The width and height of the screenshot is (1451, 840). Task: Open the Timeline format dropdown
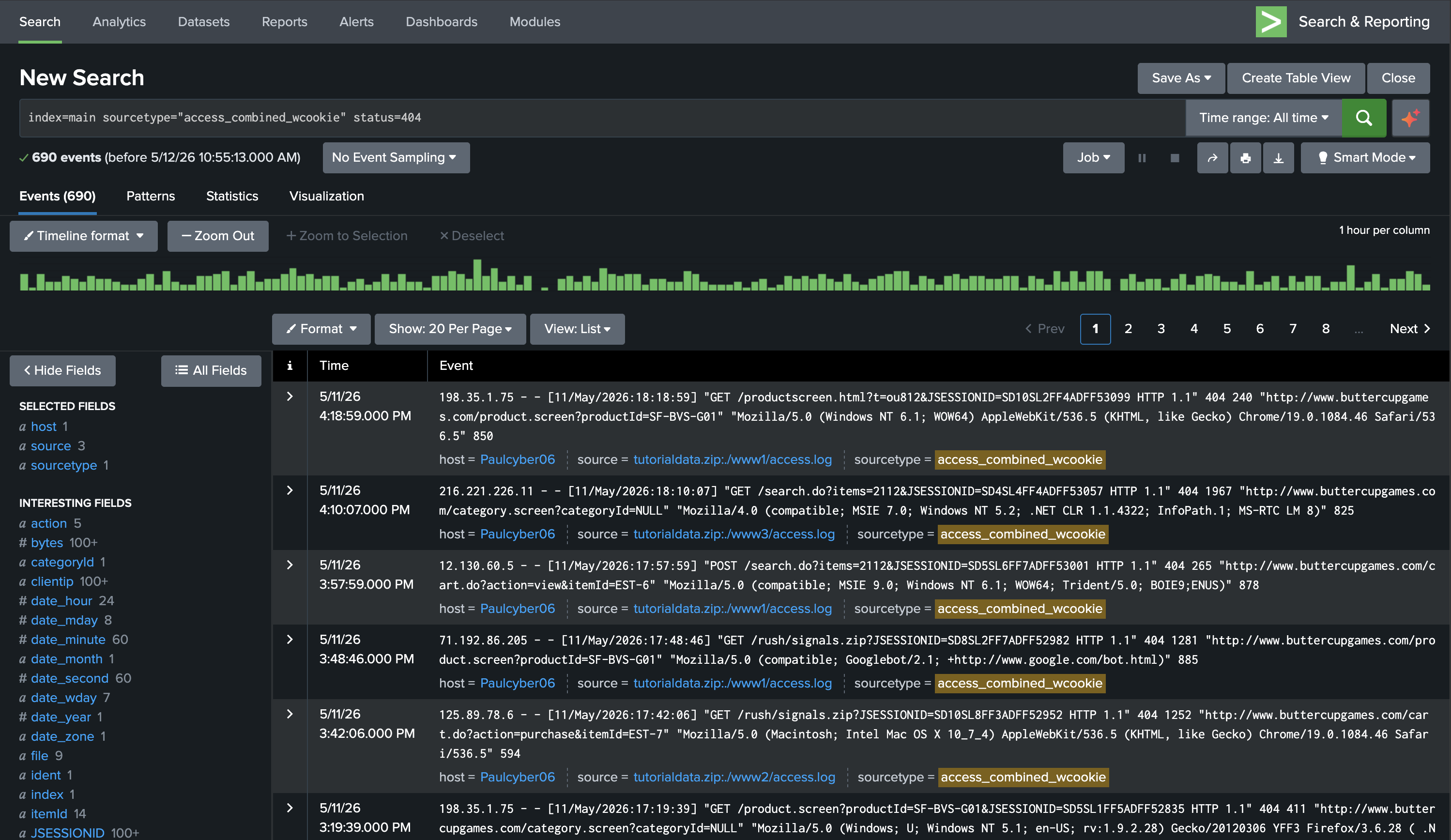(83, 236)
